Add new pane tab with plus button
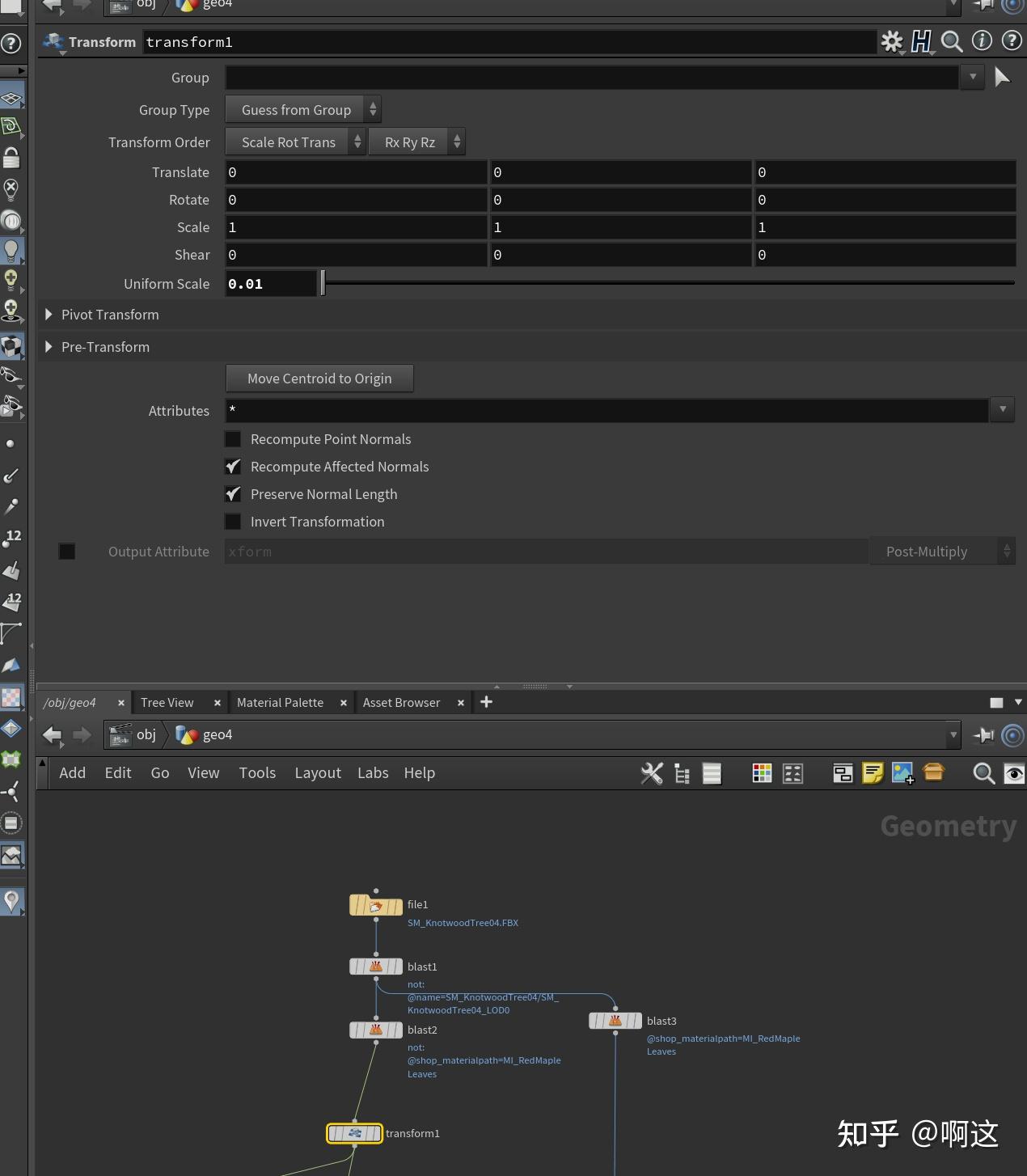Viewport: 1027px width, 1176px height. (486, 702)
